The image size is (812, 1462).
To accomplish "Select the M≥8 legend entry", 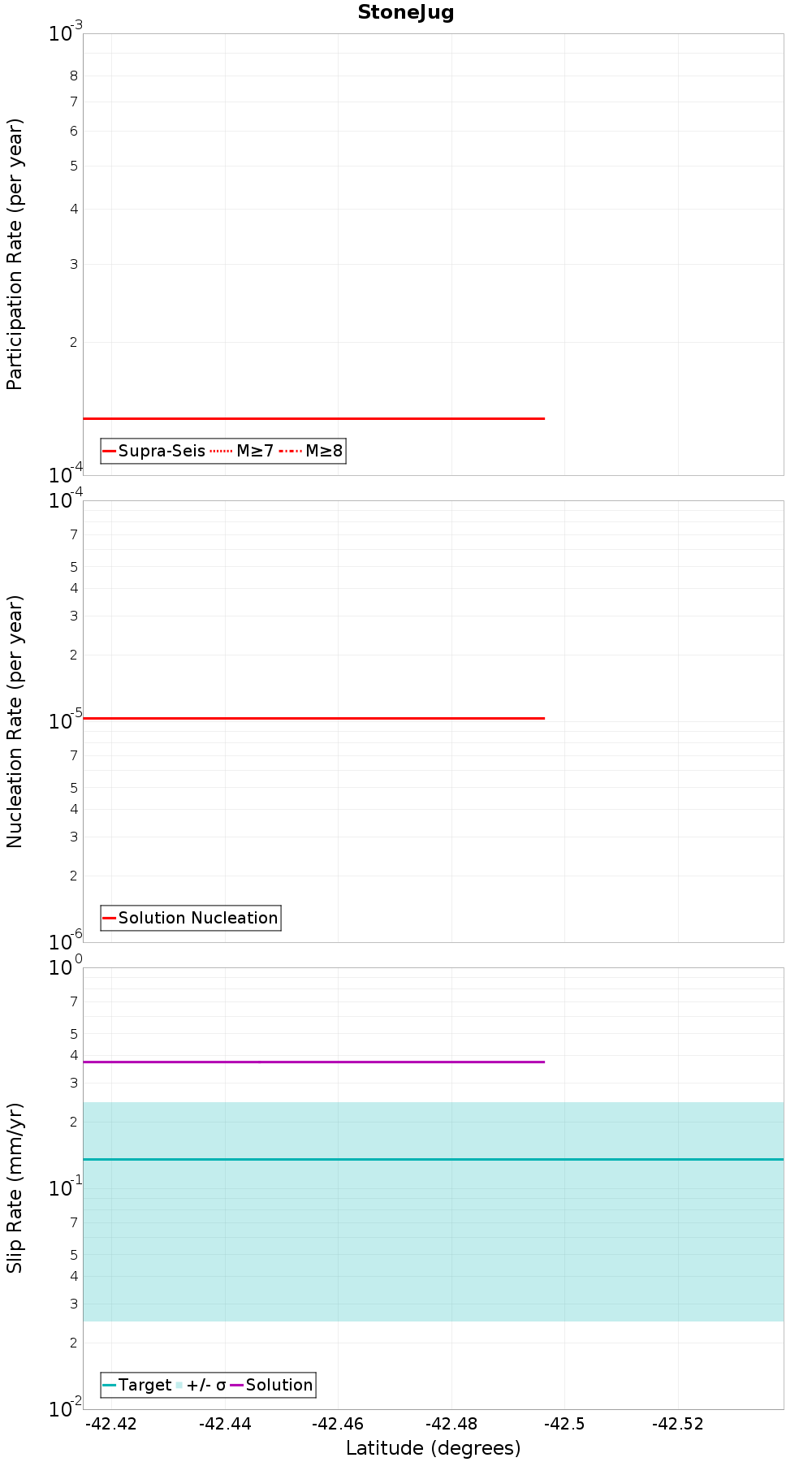I will click(311, 451).
